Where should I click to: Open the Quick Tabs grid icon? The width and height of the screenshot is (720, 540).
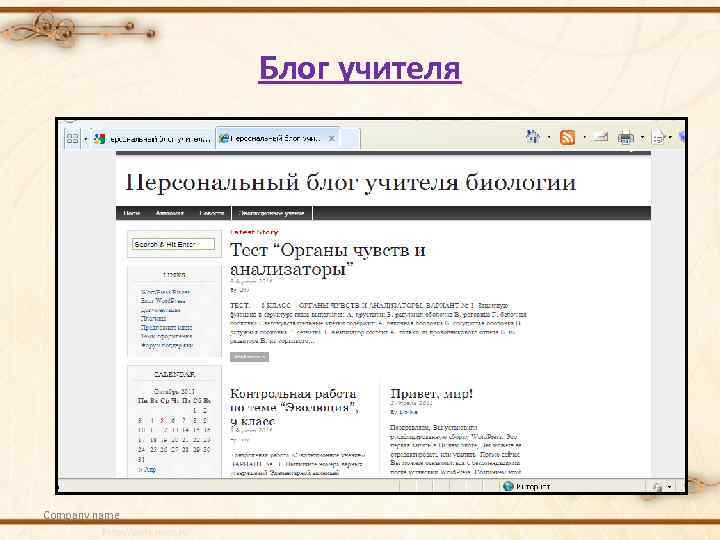pyautogui.click(x=73, y=138)
